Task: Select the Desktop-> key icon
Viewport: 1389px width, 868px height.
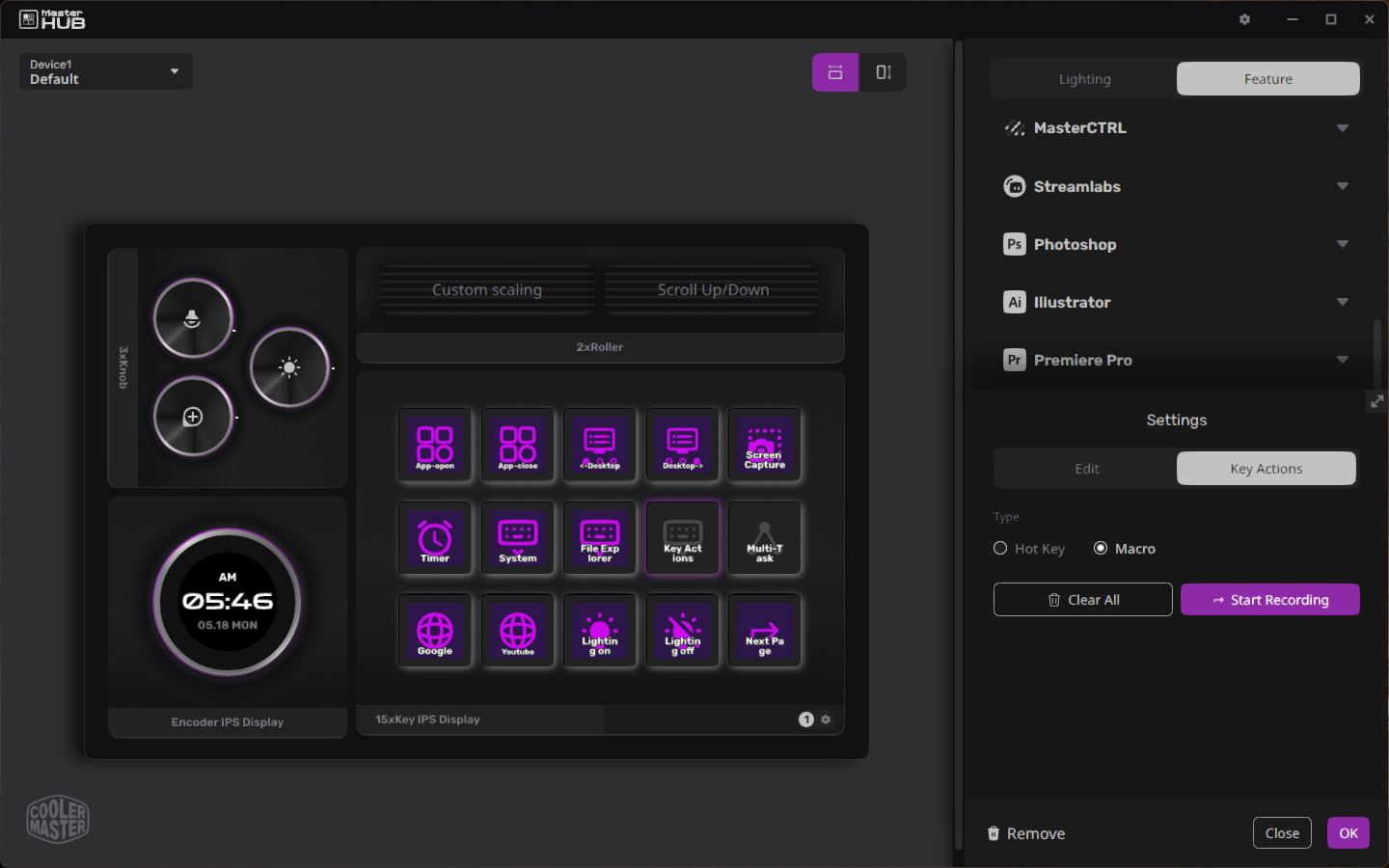Action: (x=683, y=446)
